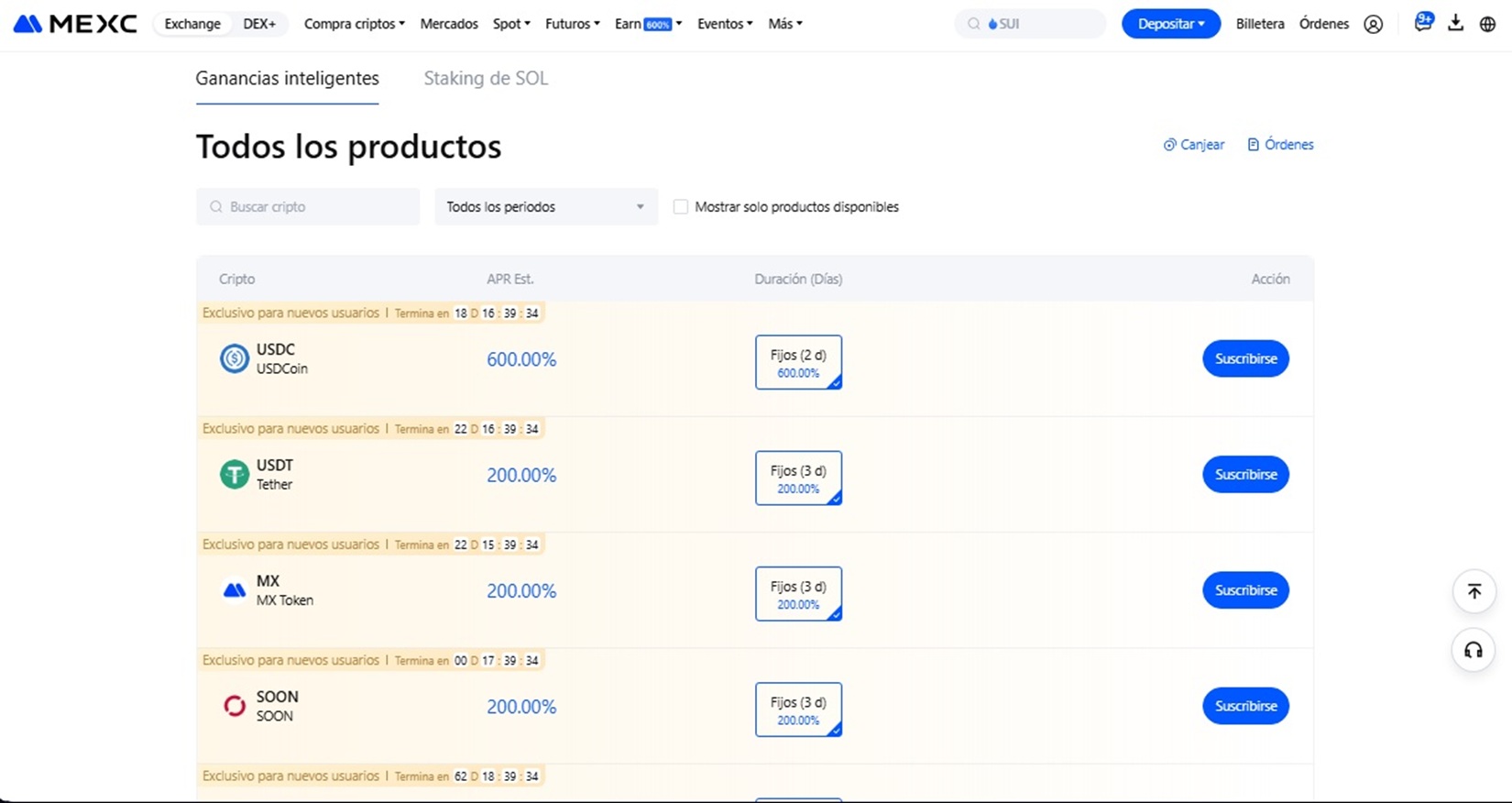1512x803 pixels.
Task: Click the Órdenes document icon
Action: (x=1253, y=145)
